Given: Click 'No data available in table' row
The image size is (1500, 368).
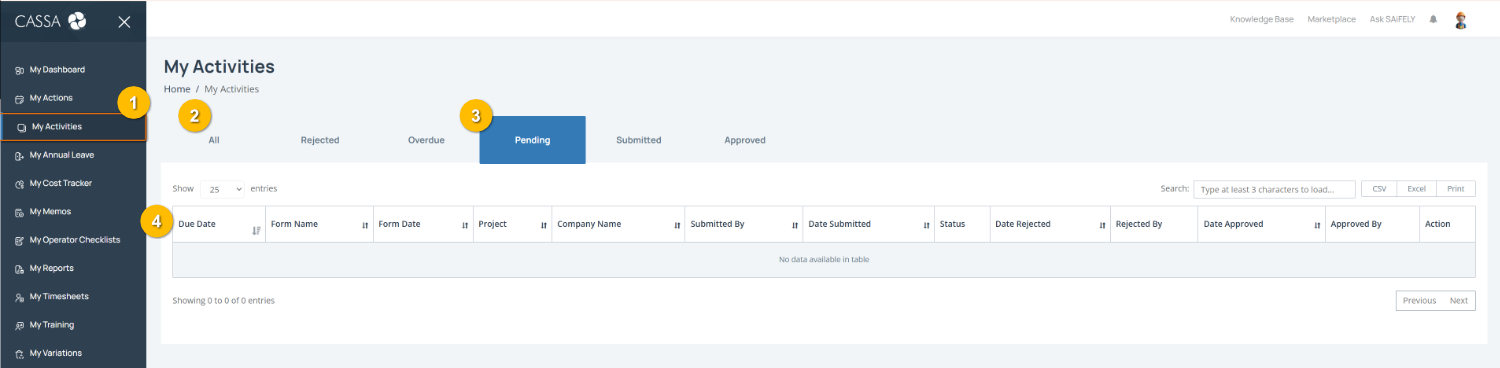Looking at the screenshot, I should click(824, 260).
